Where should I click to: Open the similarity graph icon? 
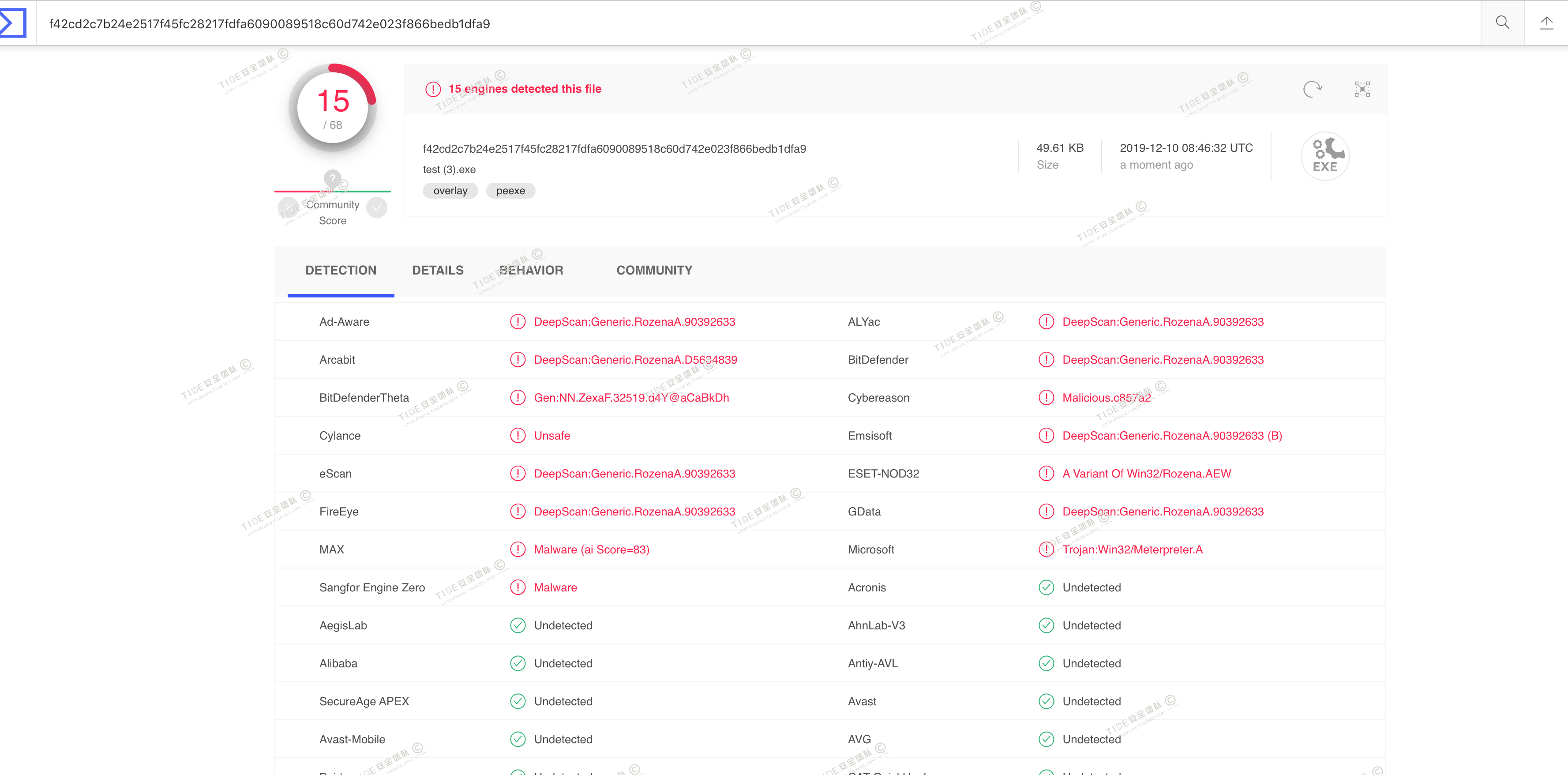click(1362, 89)
